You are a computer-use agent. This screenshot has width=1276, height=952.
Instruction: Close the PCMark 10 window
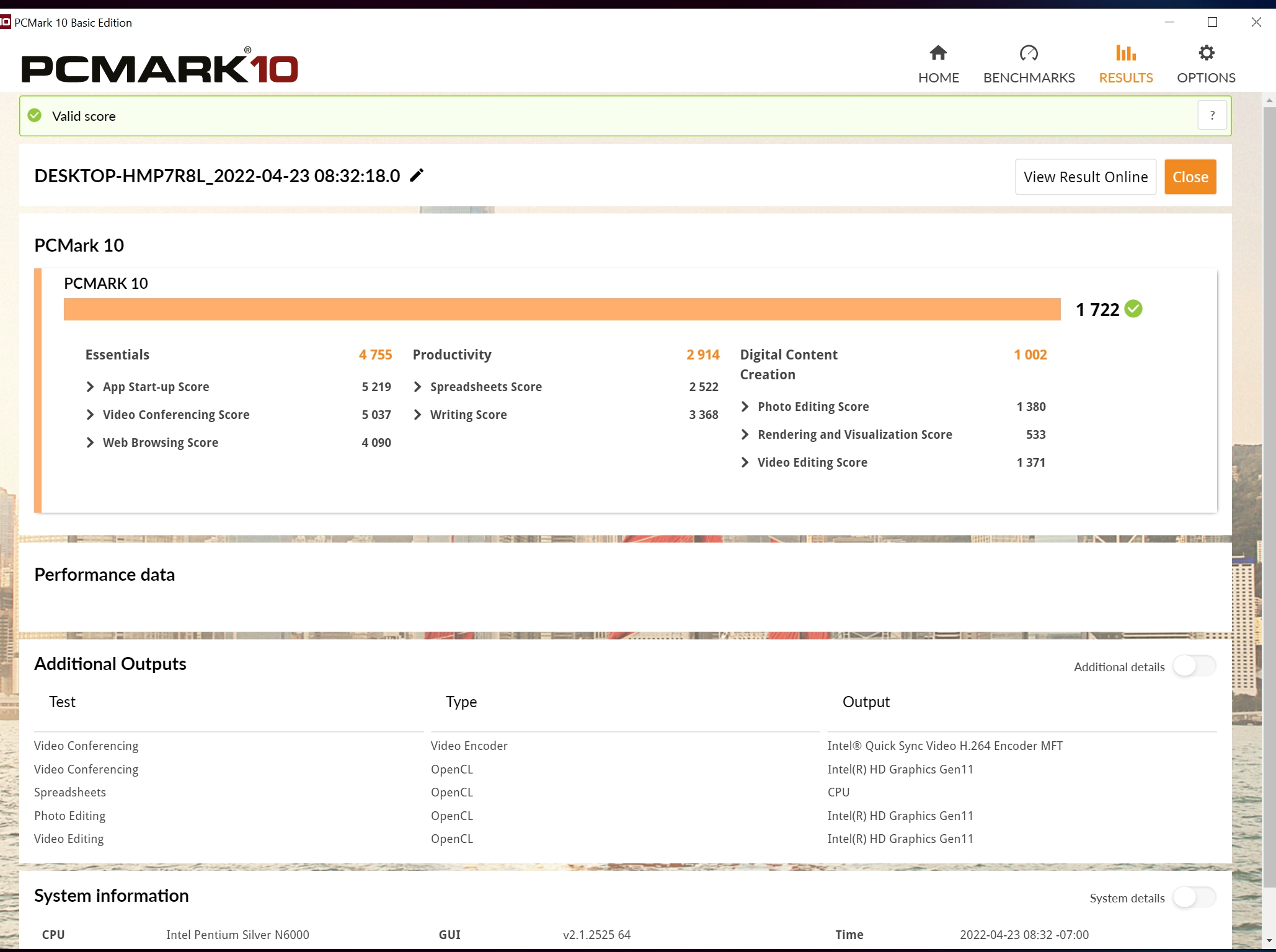[x=1256, y=22]
